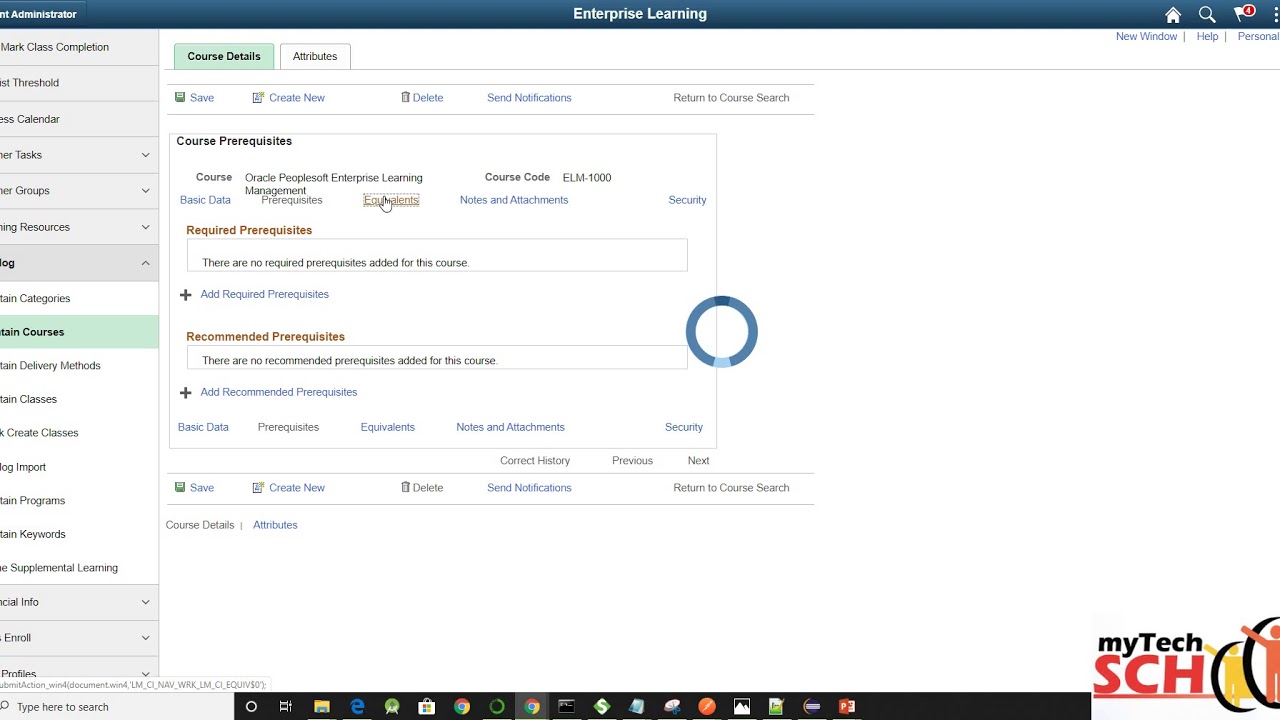
Task: Open the Help link in header
Action: point(1207,36)
